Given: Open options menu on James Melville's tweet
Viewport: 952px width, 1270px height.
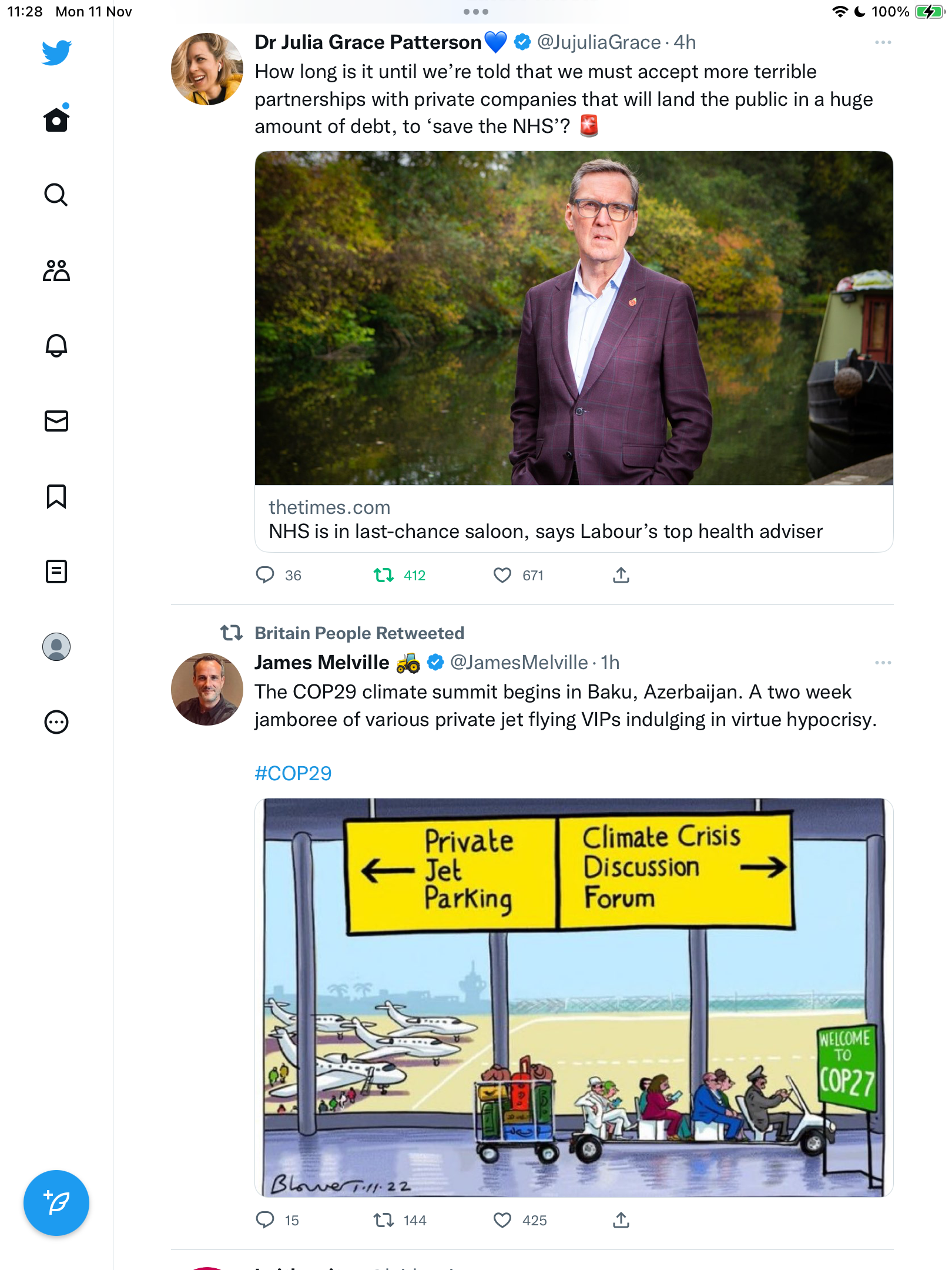Looking at the screenshot, I should pyautogui.click(x=883, y=663).
